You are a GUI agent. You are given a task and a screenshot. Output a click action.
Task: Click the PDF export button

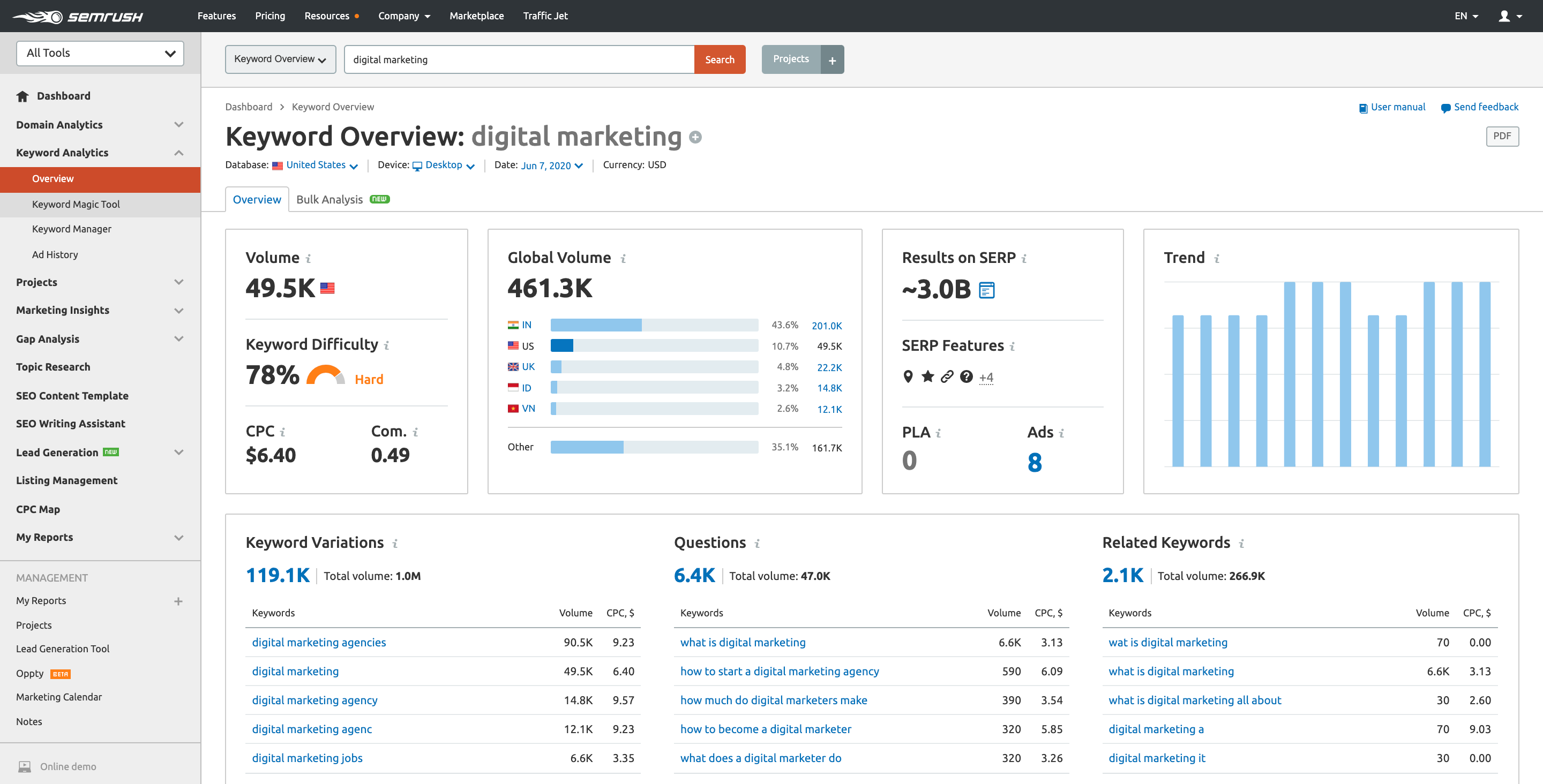(x=1502, y=136)
